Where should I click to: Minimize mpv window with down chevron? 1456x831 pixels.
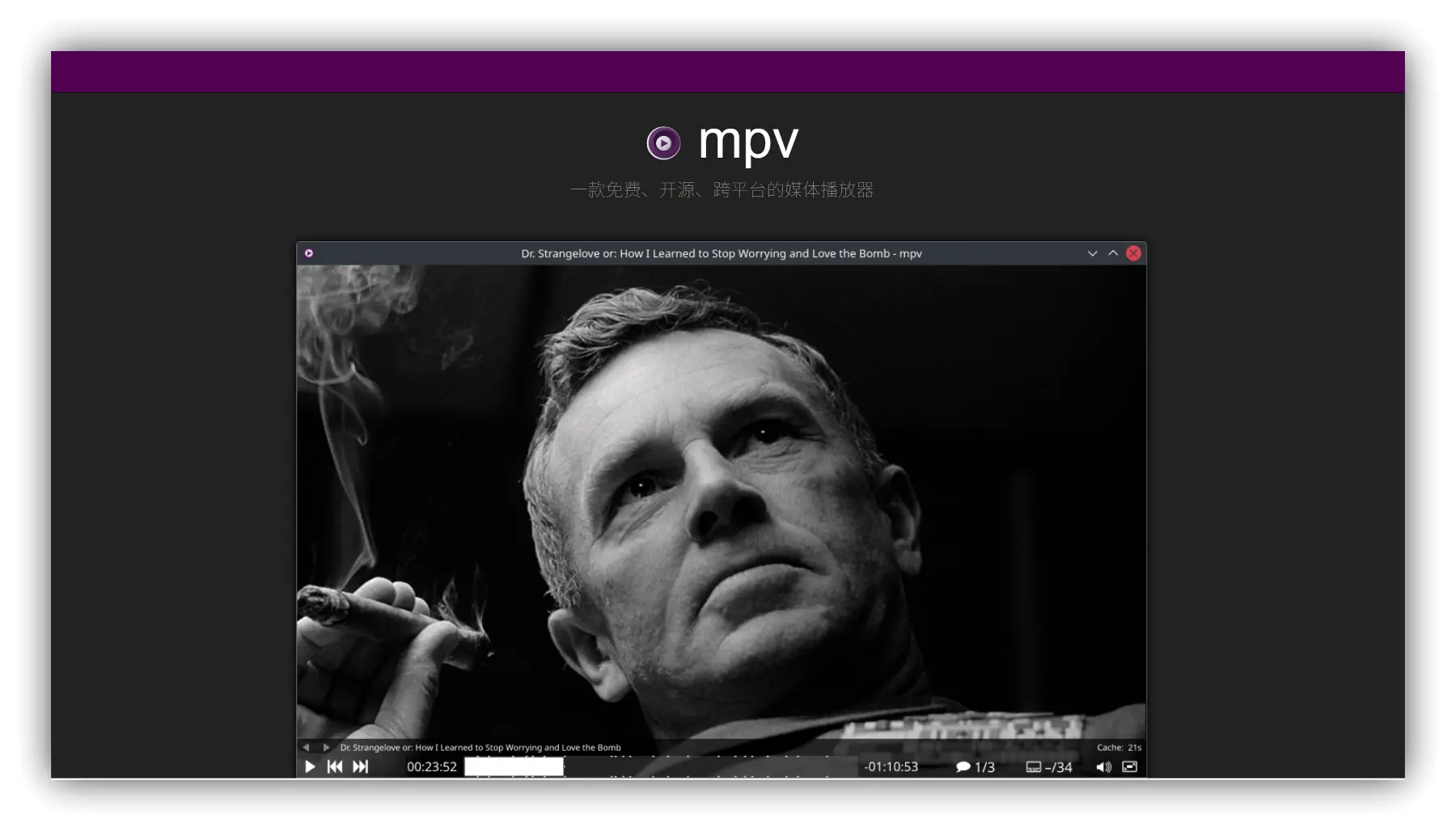point(1092,253)
